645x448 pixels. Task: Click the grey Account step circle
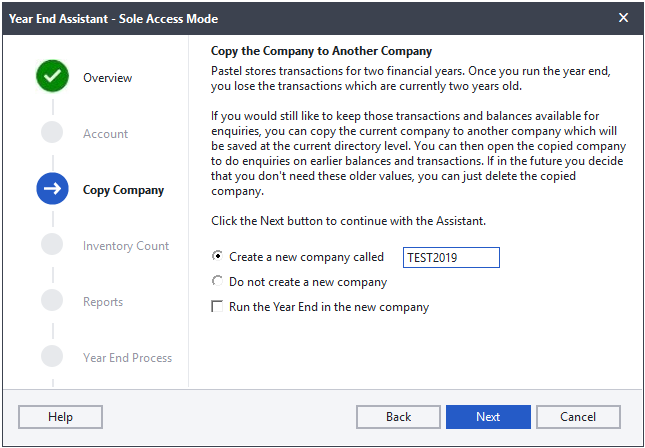tap(52, 132)
